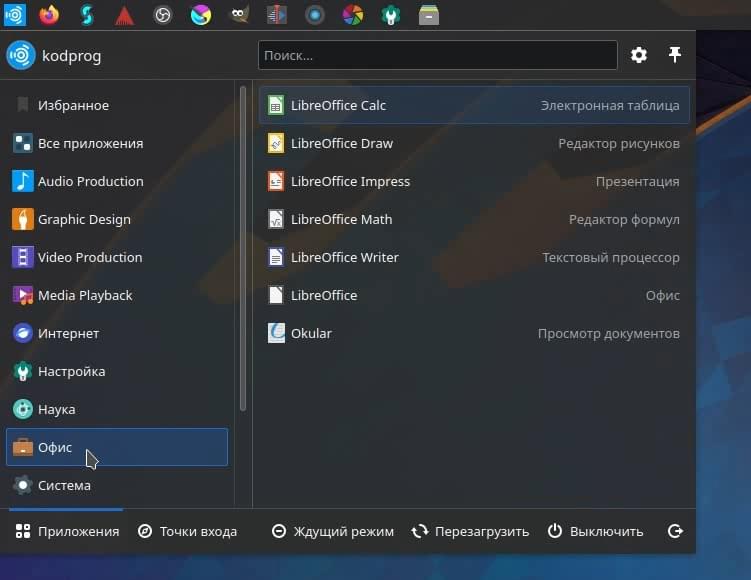Launch Ardour red triangle icon

tap(125, 15)
